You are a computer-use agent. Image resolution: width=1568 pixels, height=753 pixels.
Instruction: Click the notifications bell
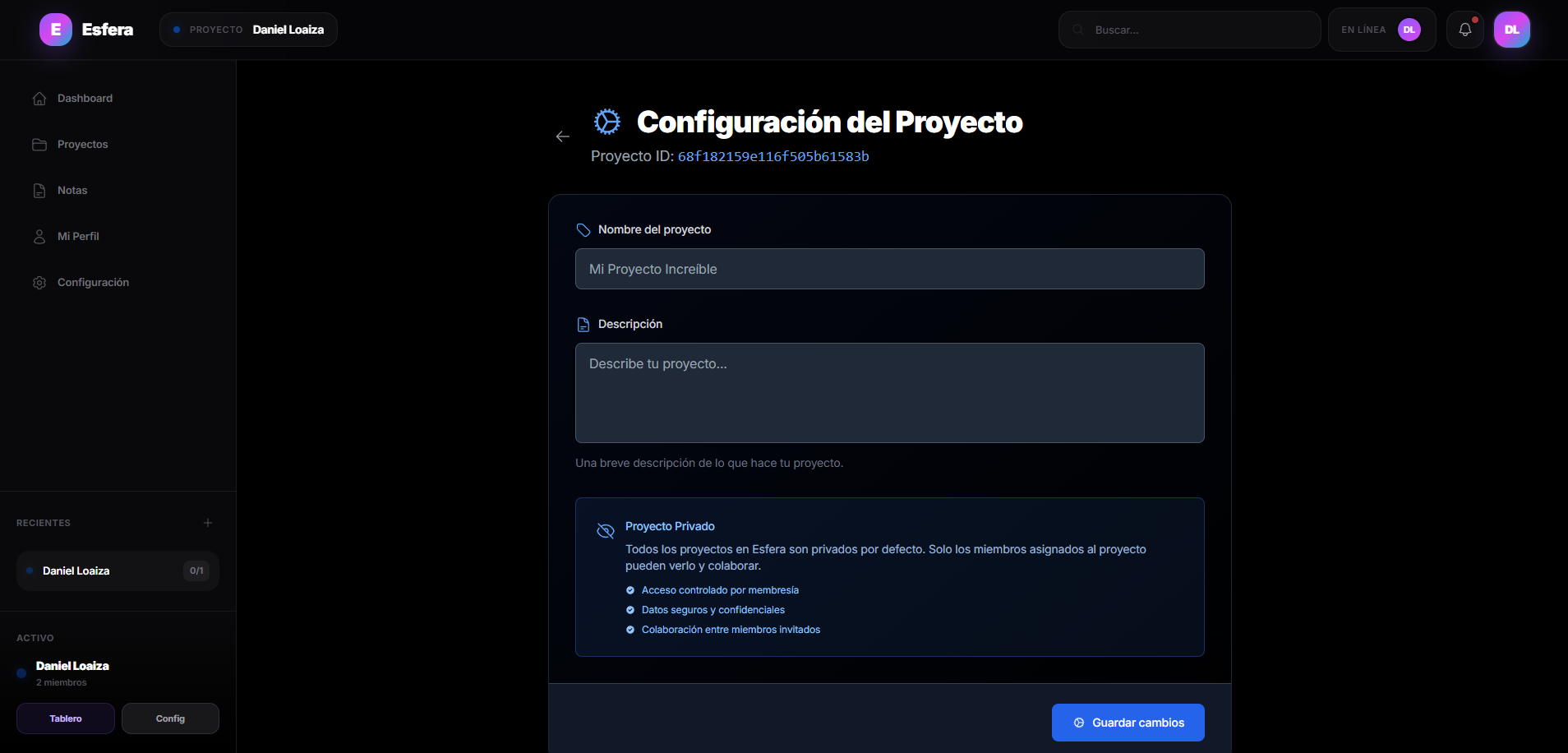pos(1465,29)
